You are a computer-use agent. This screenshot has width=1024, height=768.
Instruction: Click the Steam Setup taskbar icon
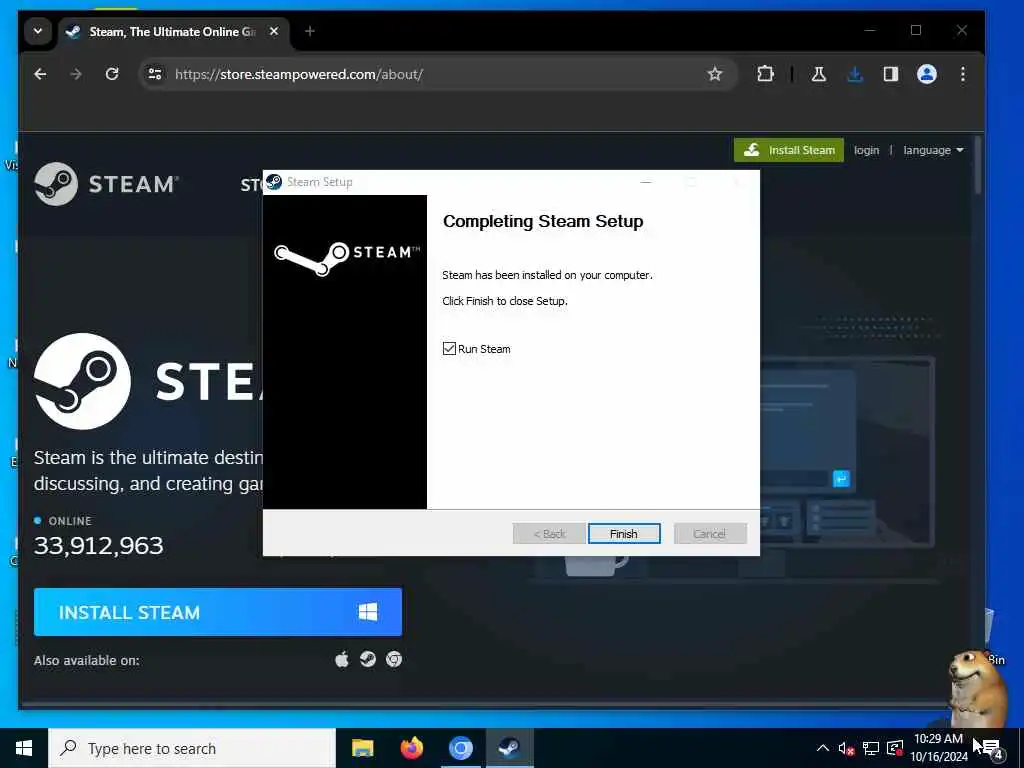coord(509,748)
